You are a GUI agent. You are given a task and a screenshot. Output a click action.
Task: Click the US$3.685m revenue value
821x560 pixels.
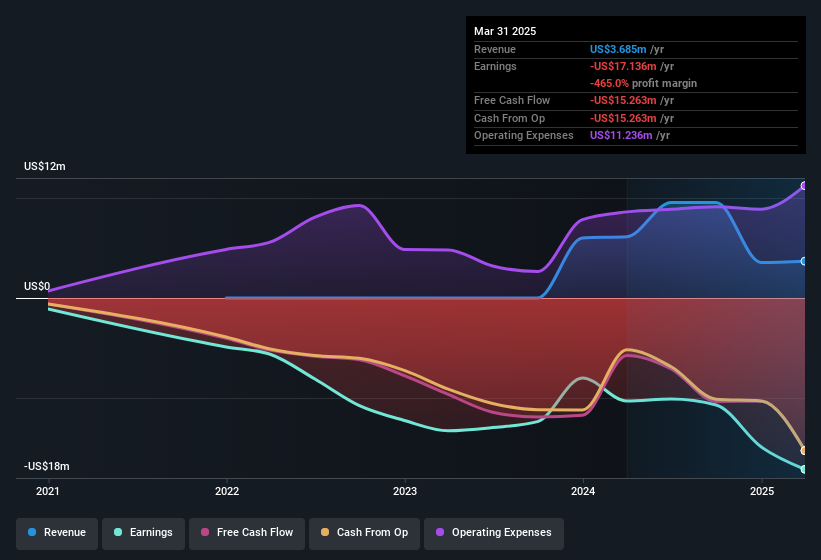pos(618,49)
